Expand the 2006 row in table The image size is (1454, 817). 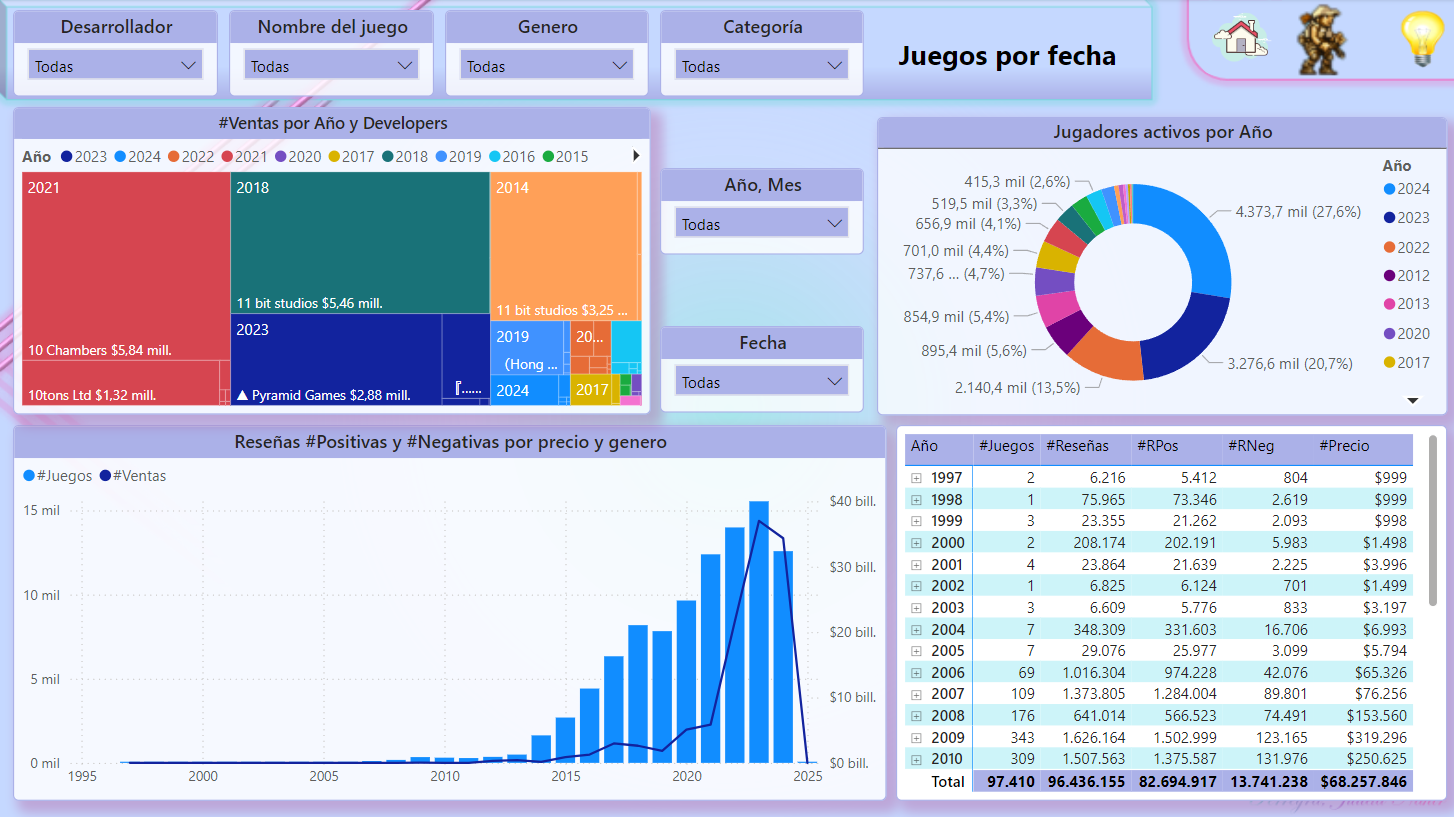[916, 673]
